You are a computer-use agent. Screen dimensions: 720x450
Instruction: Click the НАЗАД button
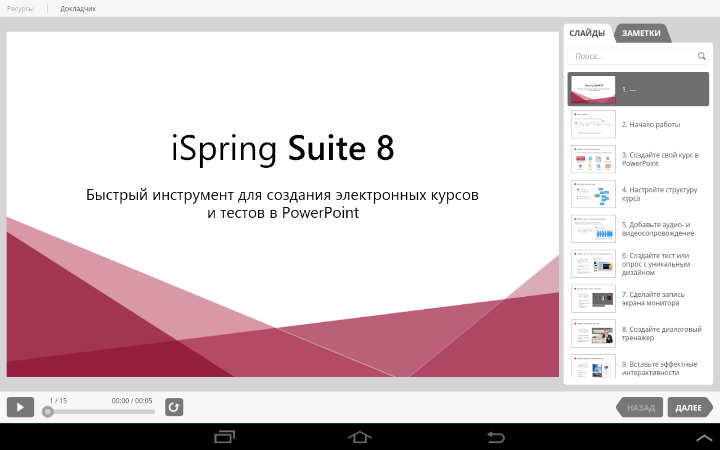pos(641,407)
